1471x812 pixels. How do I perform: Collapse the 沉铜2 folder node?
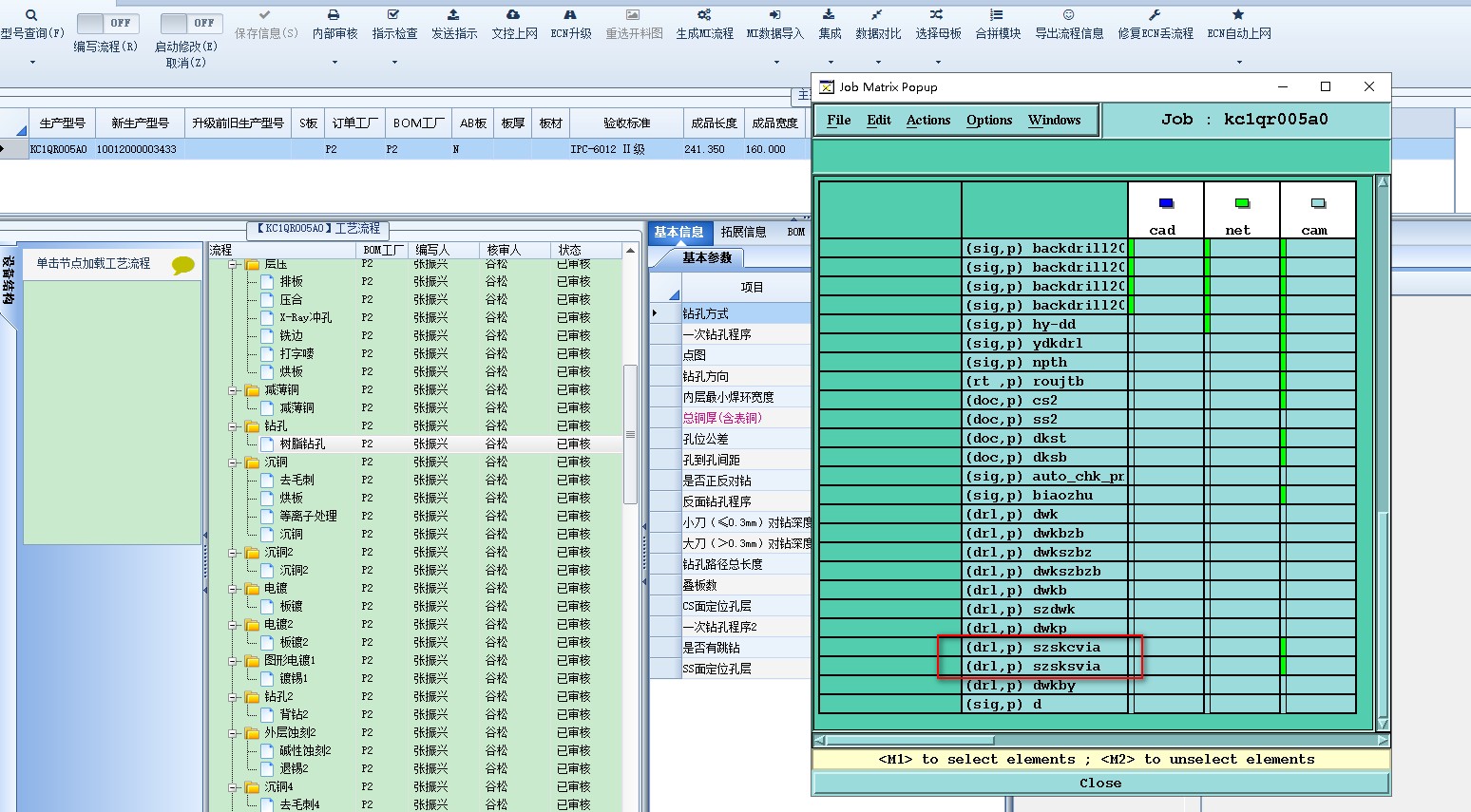pos(234,553)
